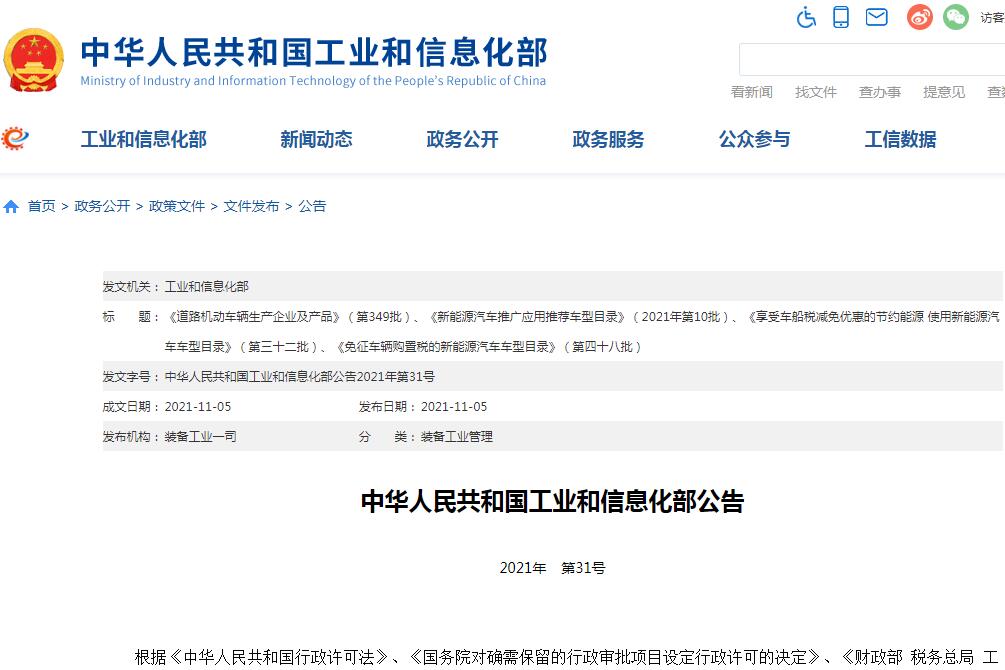Viewport: 1005px width, 670px height.
Task: Click the home icon in the breadcrumb
Action: pos(11,205)
